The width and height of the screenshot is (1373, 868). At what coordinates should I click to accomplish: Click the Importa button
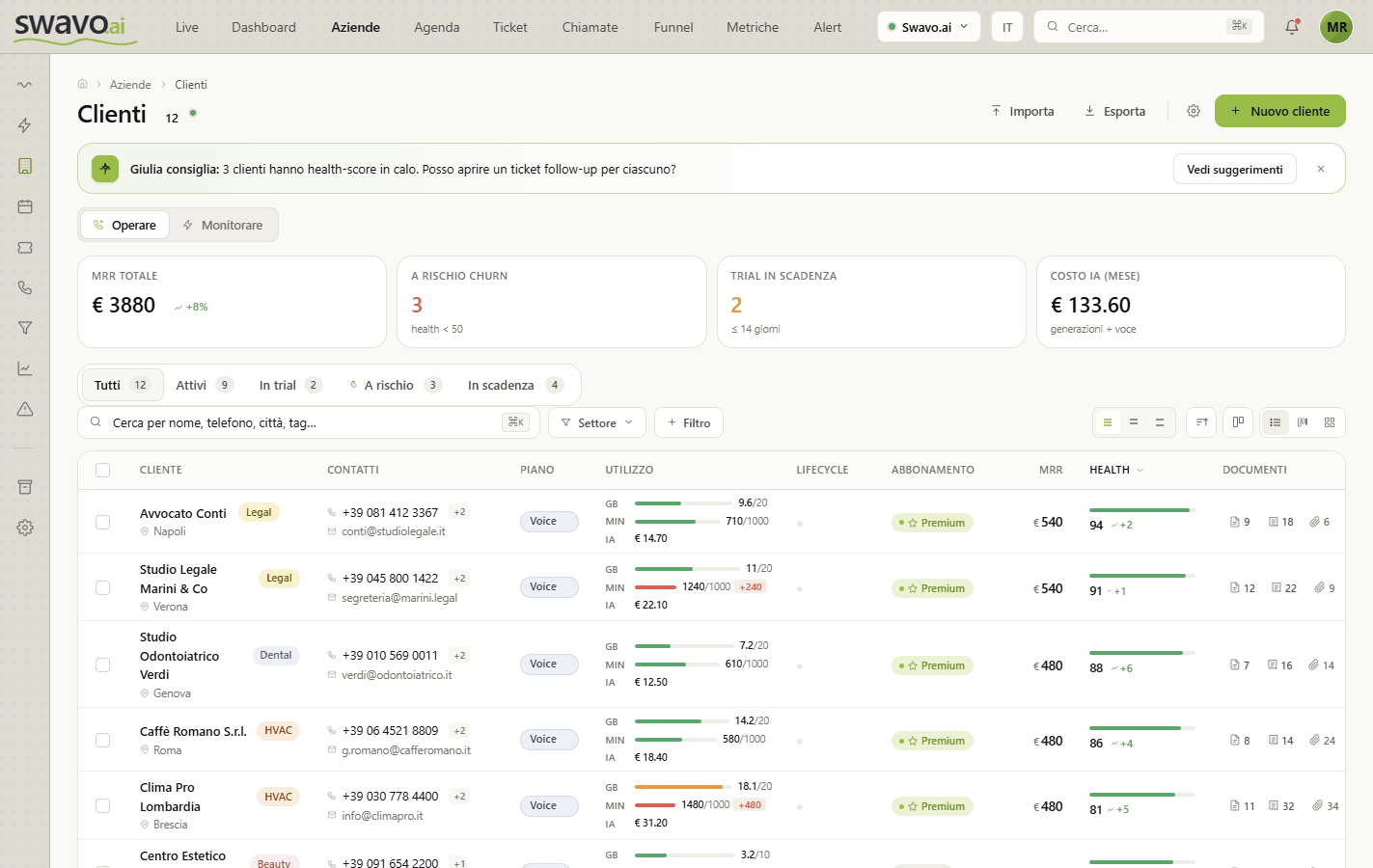[x=1023, y=111]
